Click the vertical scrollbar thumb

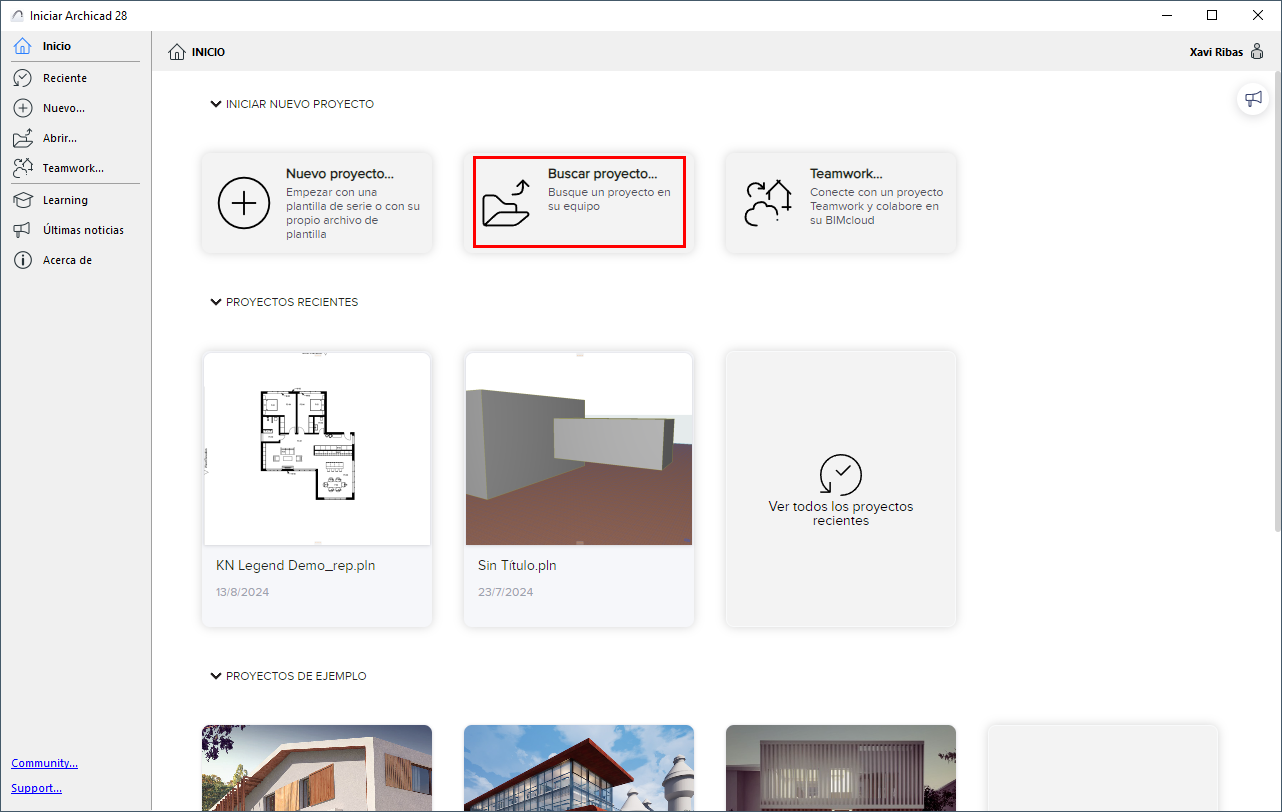point(1276,300)
